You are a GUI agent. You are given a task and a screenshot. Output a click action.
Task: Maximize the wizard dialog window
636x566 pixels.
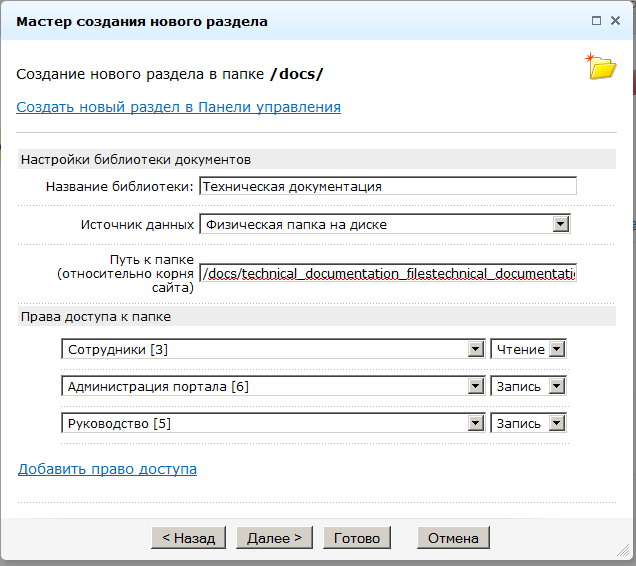click(x=596, y=21)
